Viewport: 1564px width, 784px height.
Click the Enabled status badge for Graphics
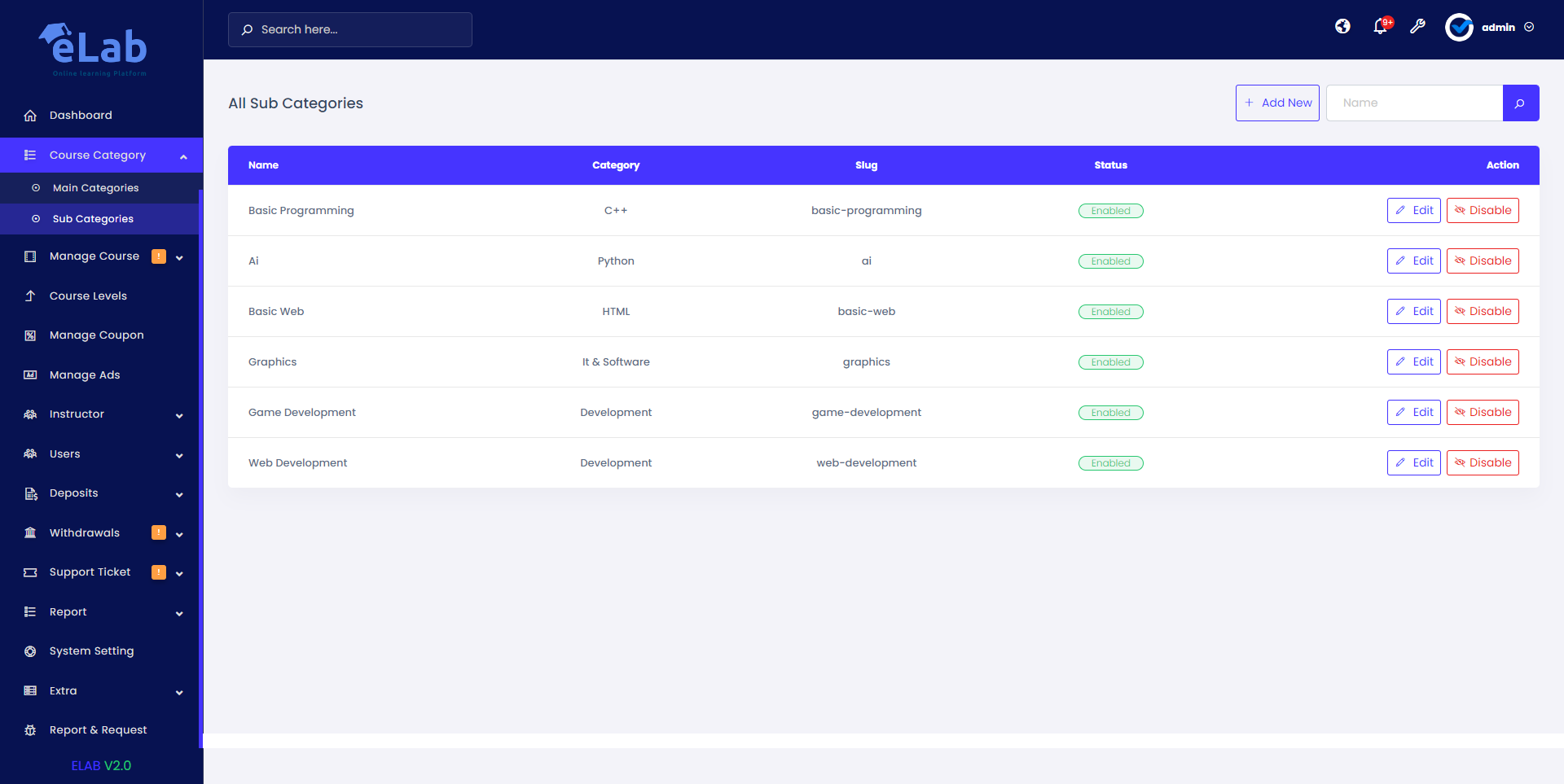point(1111,361)
